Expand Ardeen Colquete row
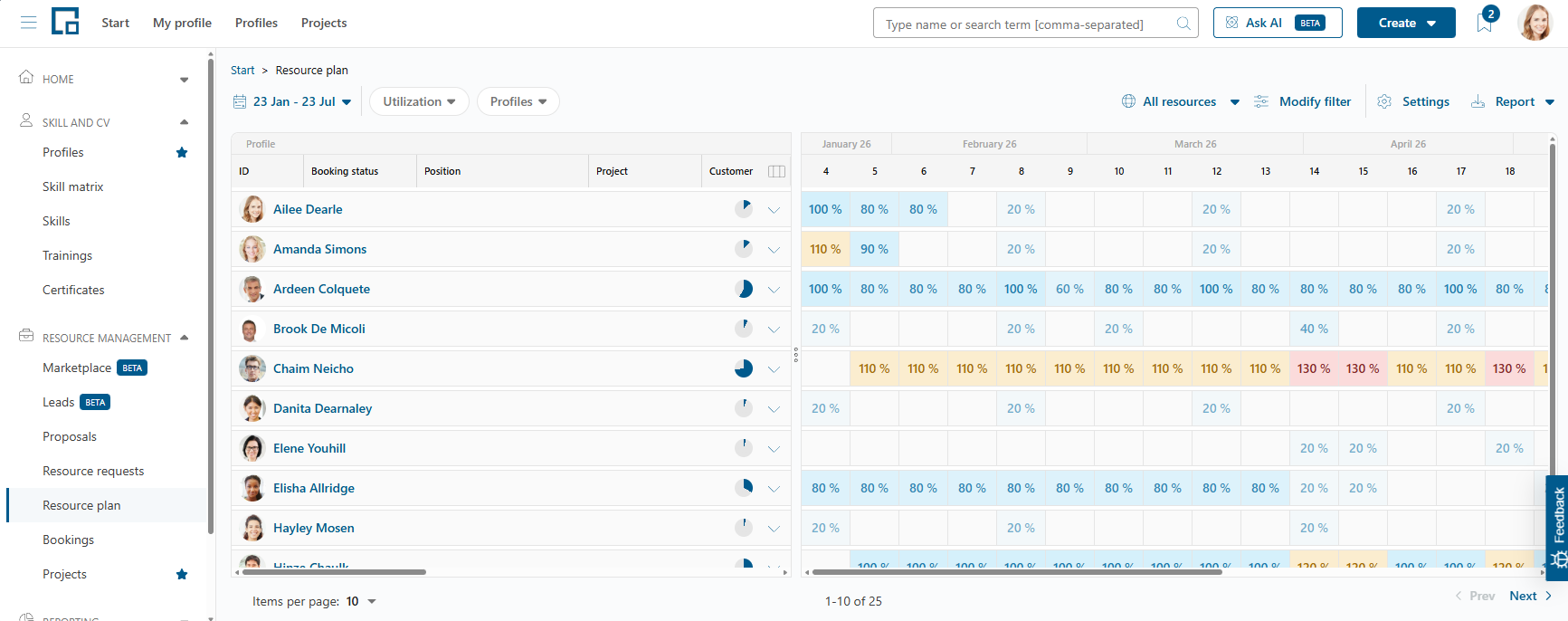This screenshot has width=1568, height=621. 774,290
